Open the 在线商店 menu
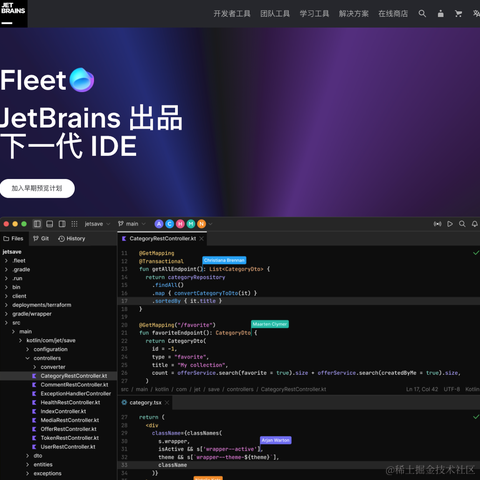Viewport: 480px width, 480px height. [393, 14]
